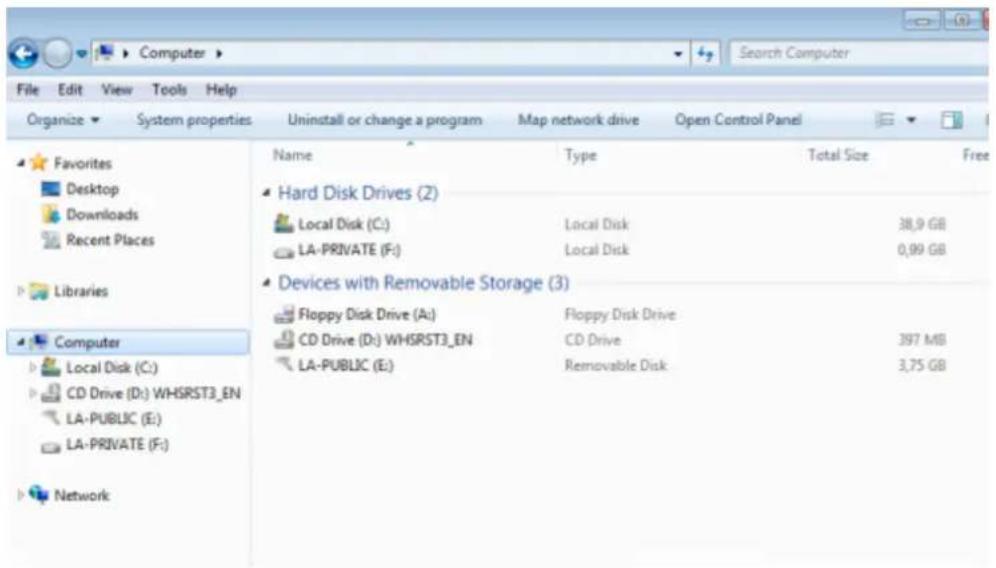The image size is (996, 568).
Task: Click the Hard Disk Drives (2) heading
Action: coord(358,193)
